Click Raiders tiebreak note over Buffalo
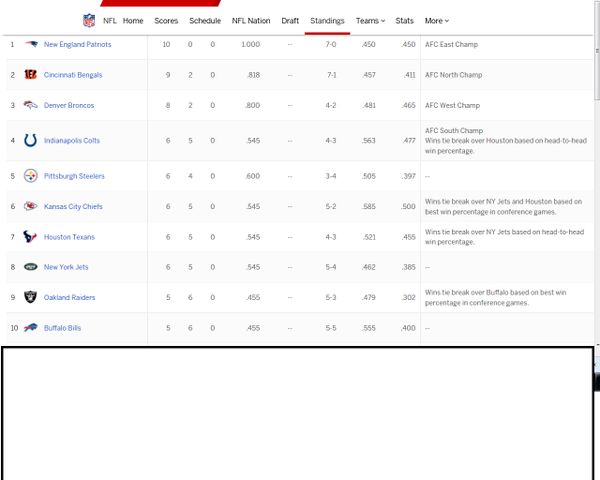600x480 pixels. 496,297
